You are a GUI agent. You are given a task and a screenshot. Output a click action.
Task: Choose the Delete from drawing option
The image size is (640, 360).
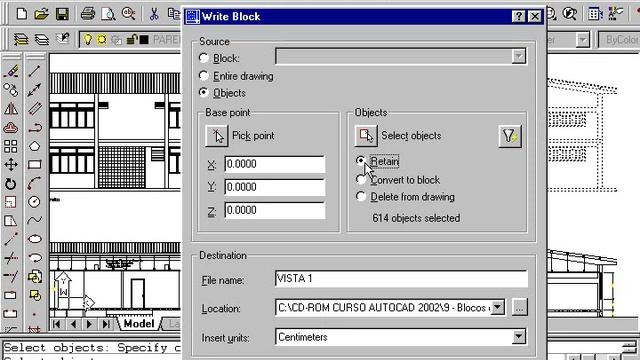pyautogui.click(x=361, y=197)
